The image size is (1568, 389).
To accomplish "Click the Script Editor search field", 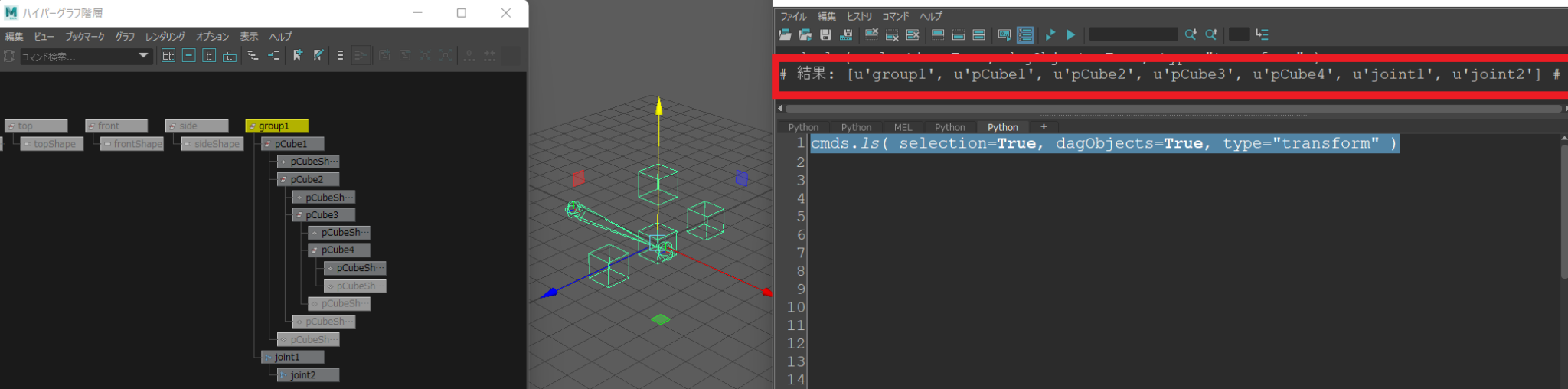I will [x=1132, y=34].
